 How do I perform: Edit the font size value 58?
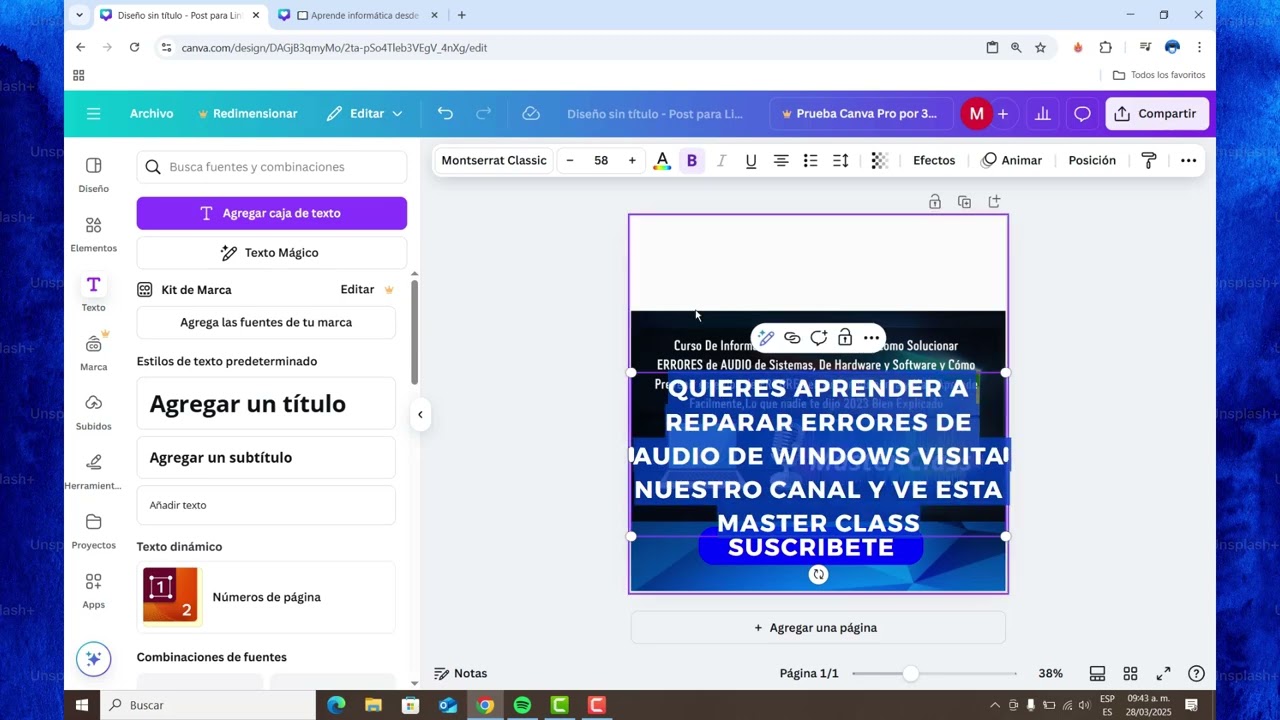point(601,161)
